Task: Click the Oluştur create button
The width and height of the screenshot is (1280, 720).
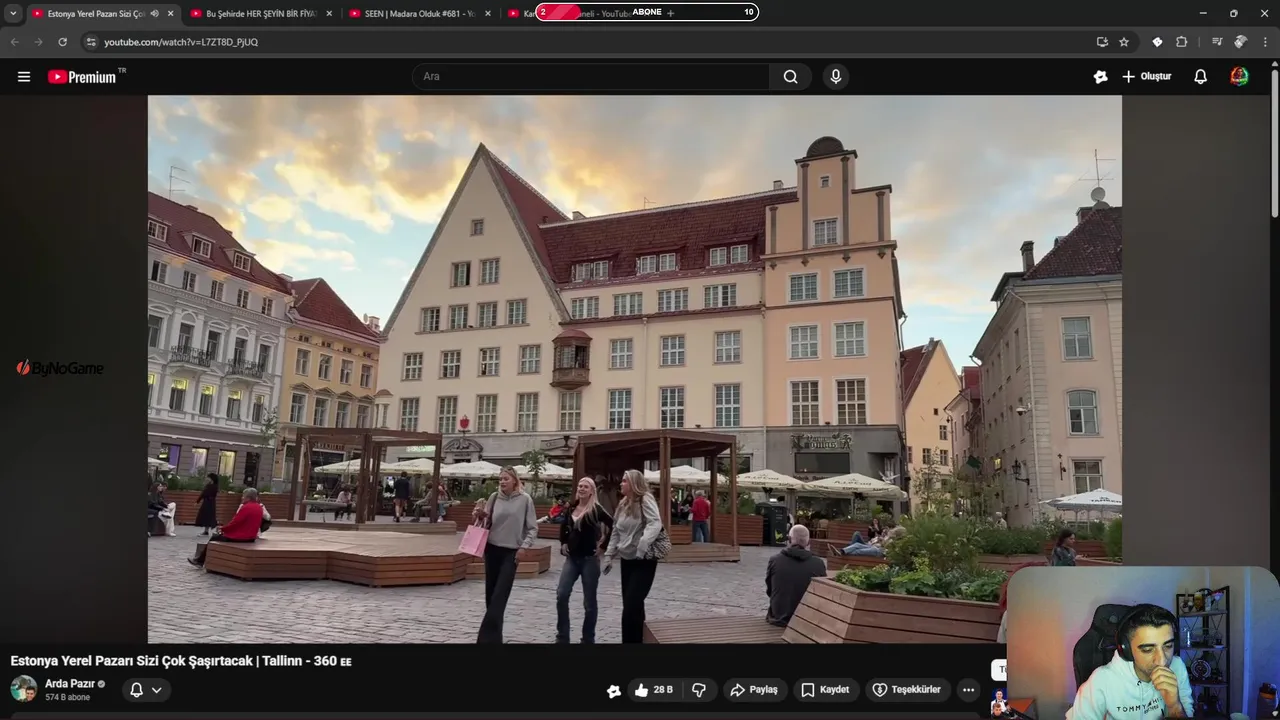Action: click(1147, 77)
